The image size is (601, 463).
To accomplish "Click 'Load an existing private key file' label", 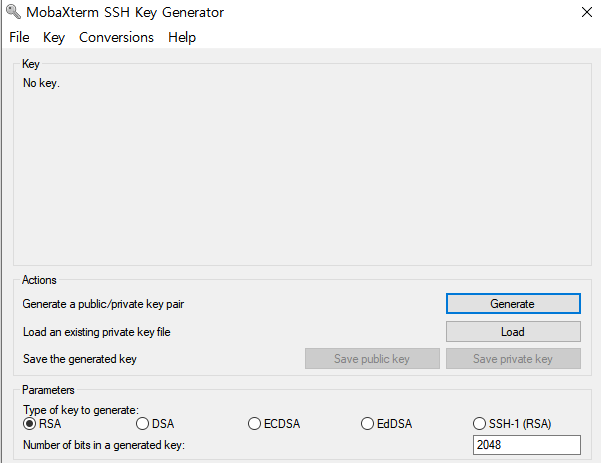I will coord(97,332).
